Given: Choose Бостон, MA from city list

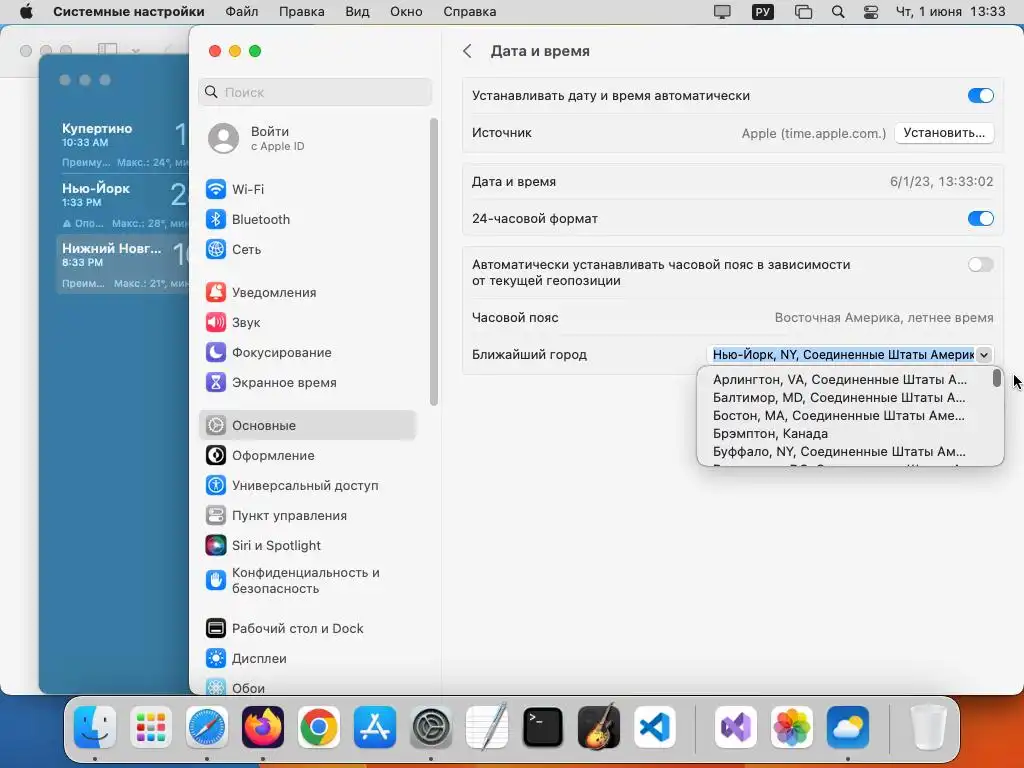Looking at the screenshot, I should point(840,415).
